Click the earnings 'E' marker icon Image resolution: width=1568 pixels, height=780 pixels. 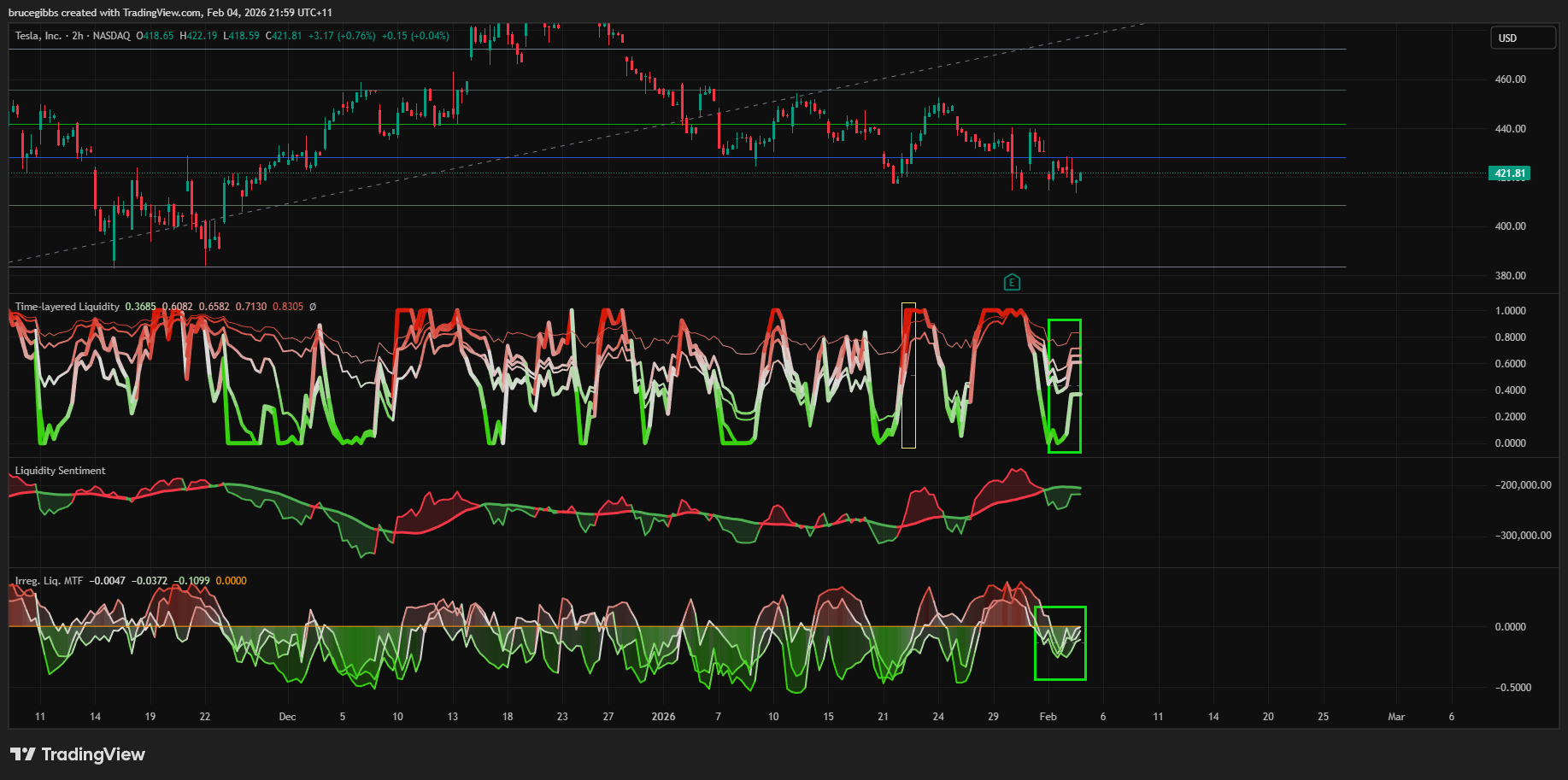coord(1012,282)
